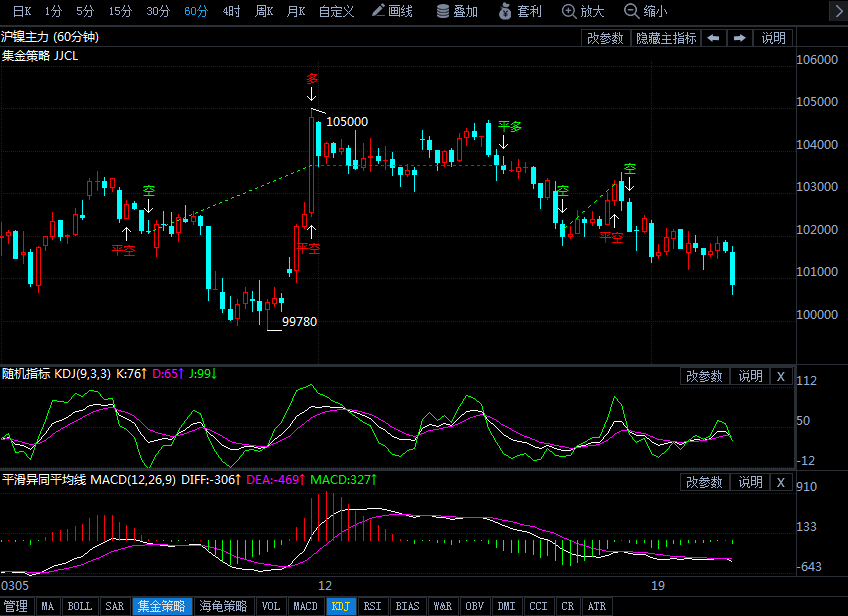Toggle 隐藏主指标 to hide main indicator
848x616 pixels.
click(666, 38)
